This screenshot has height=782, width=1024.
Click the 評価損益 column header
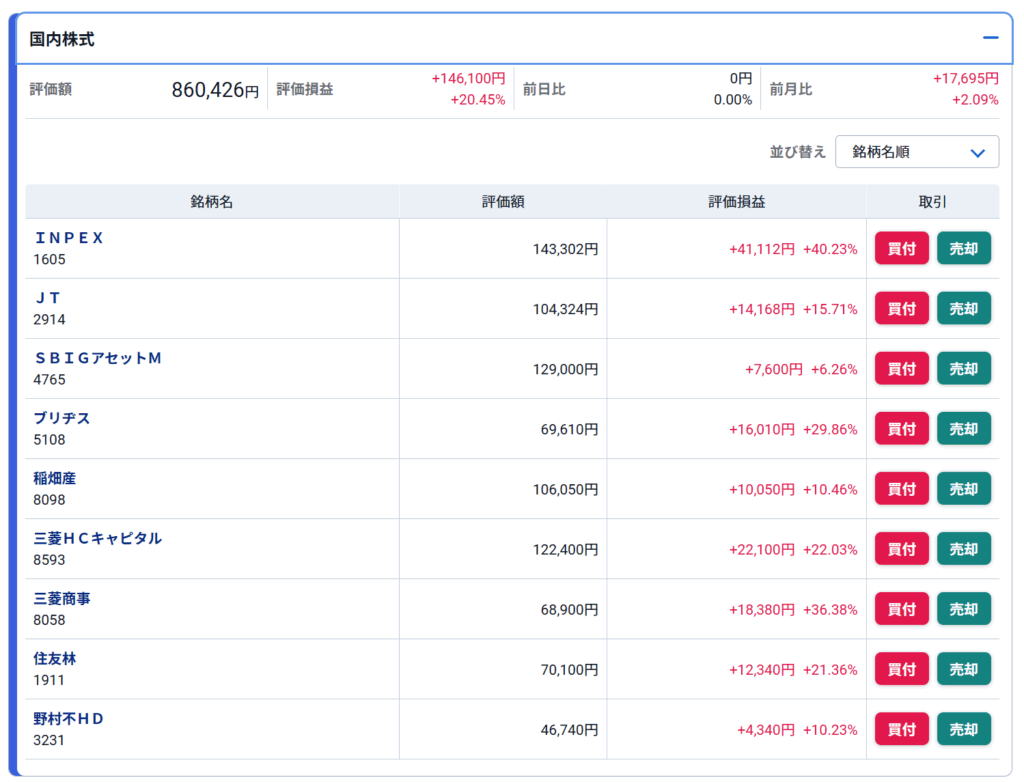click(737, 202)
